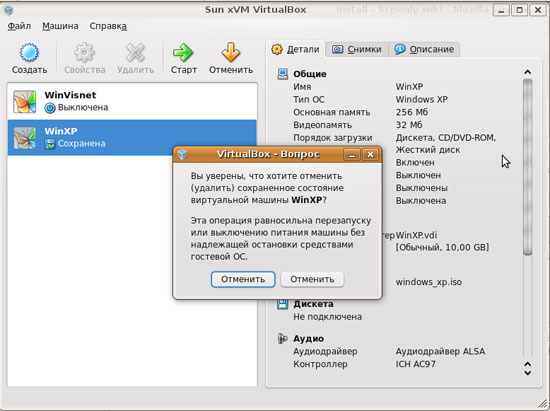550x411 pixels.
Task: Click the ICH AC97 controller value
Action: [x=416, y=364]
